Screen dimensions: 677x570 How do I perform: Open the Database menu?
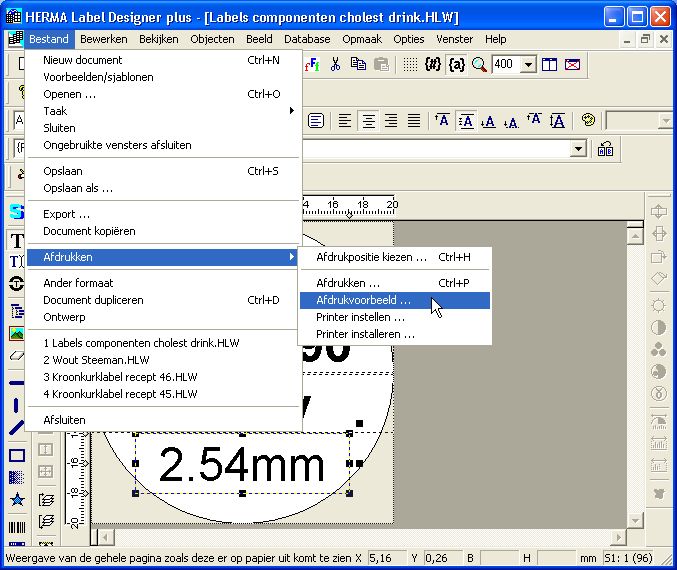pos(307,39)
